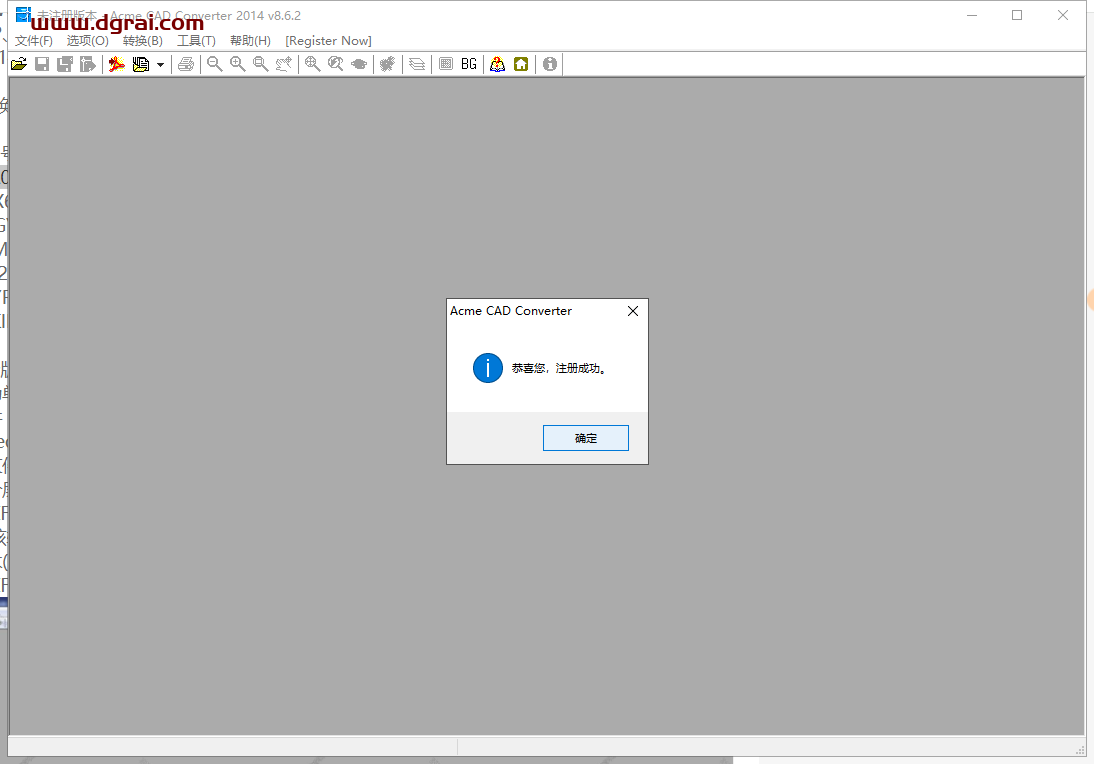This screenshot has height=764, width=1094.
Task: Select the Pan hand tool
Action: 284,64
